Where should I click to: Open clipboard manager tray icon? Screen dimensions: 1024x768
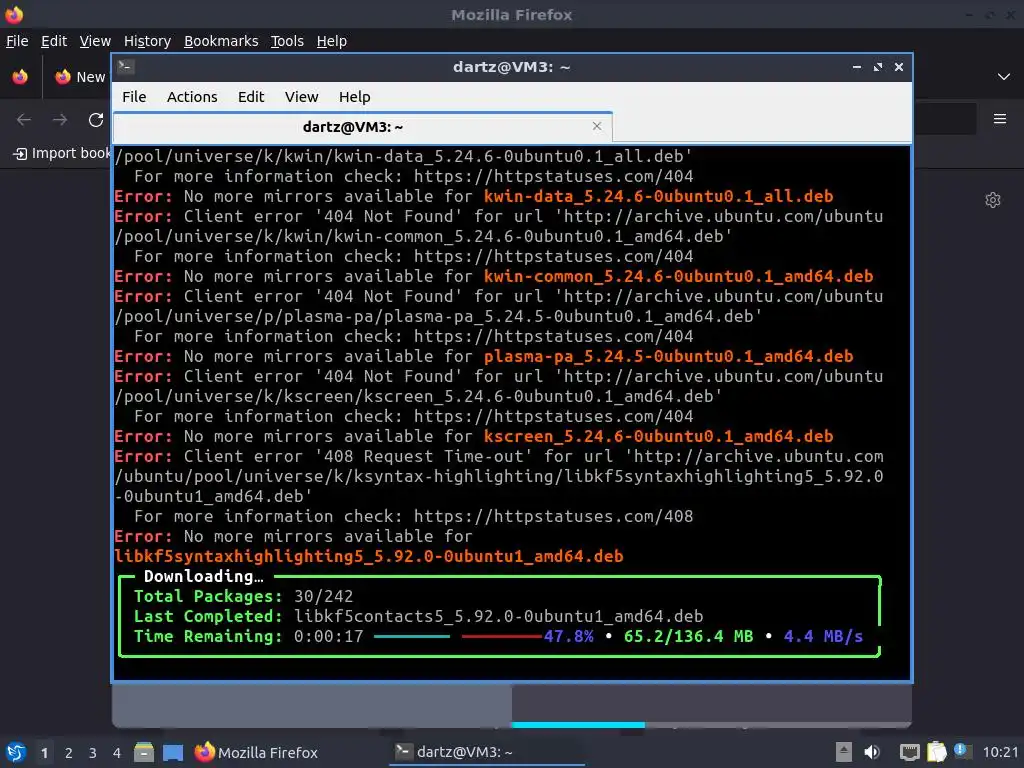pos(936,752)
